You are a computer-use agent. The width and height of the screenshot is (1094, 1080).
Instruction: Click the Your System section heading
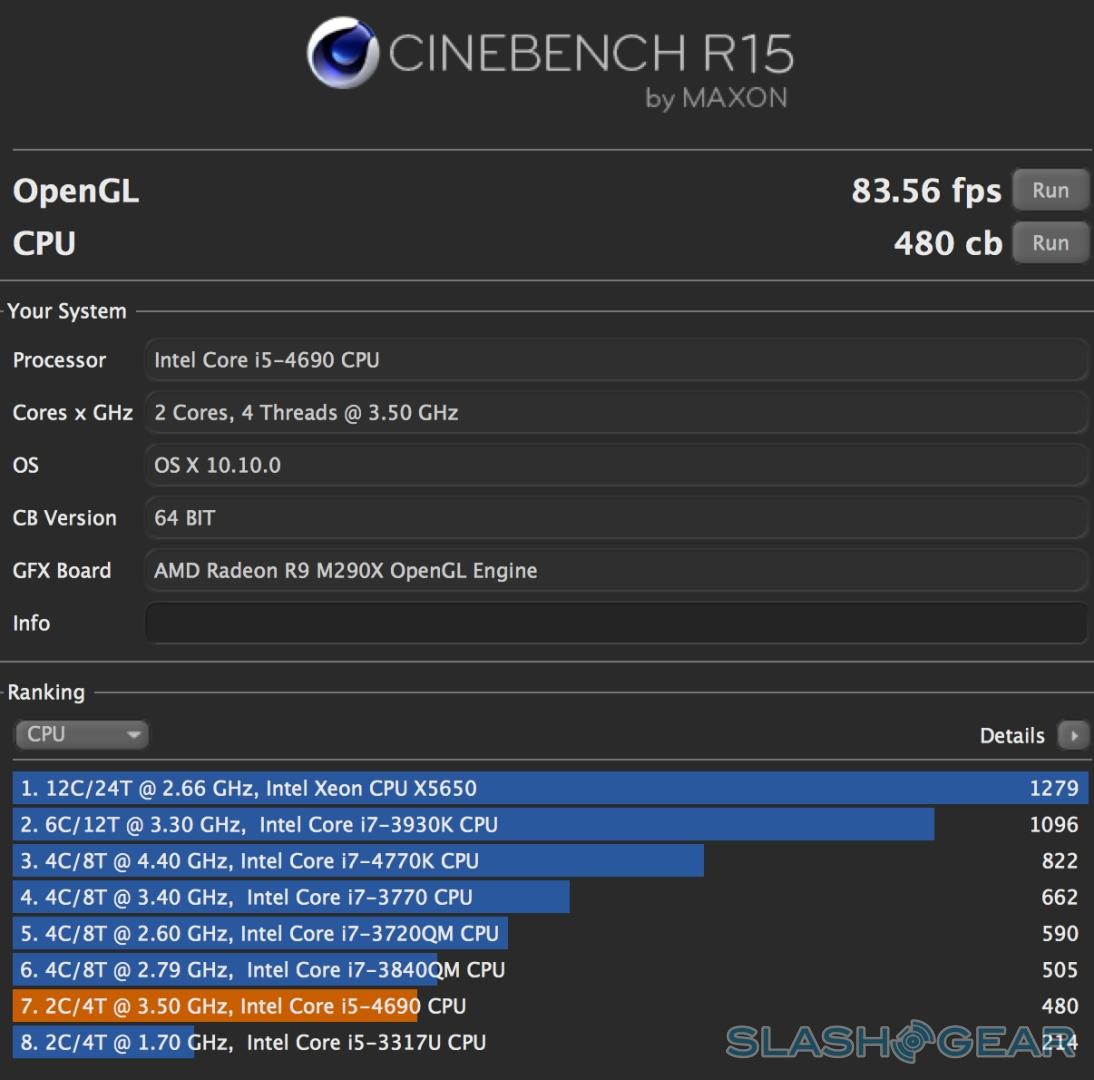67,311
